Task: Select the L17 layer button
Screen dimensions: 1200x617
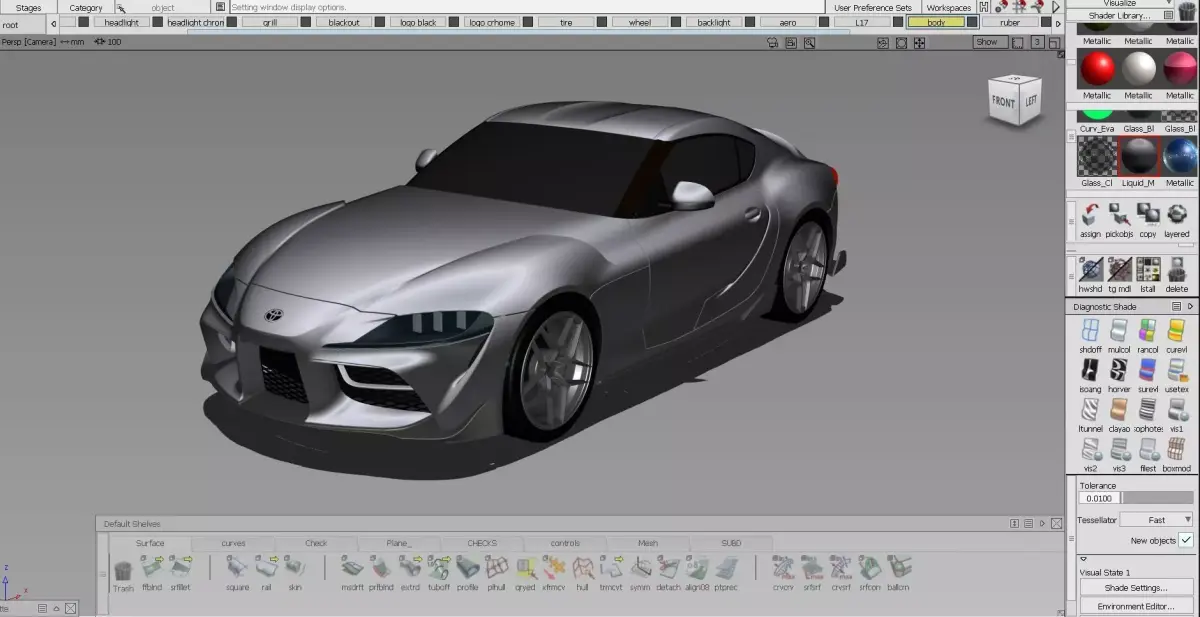Action: (862, 22)
